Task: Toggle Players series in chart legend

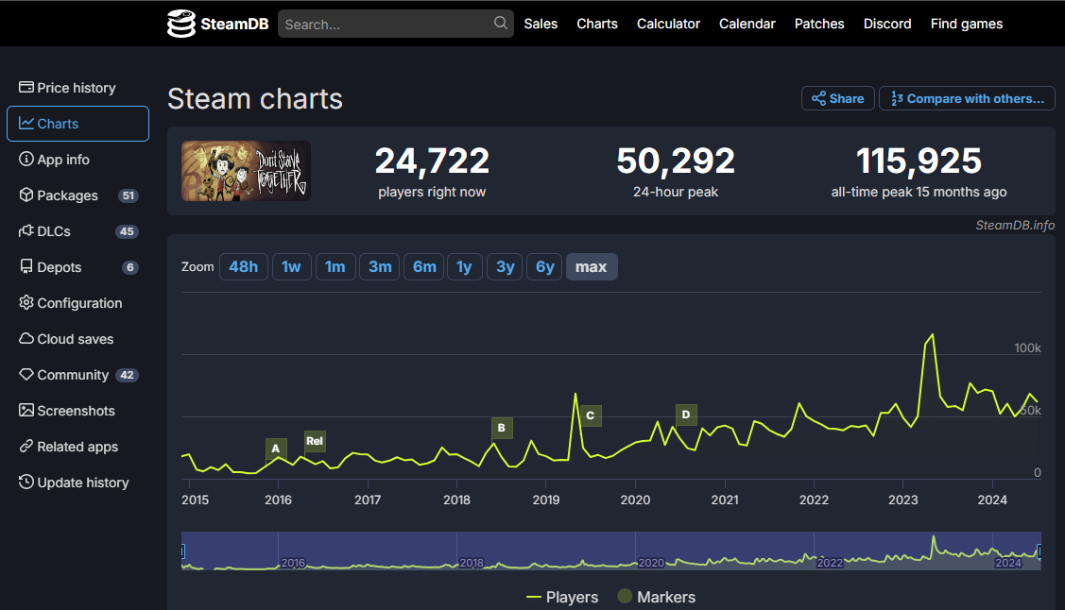Action: 562,597
